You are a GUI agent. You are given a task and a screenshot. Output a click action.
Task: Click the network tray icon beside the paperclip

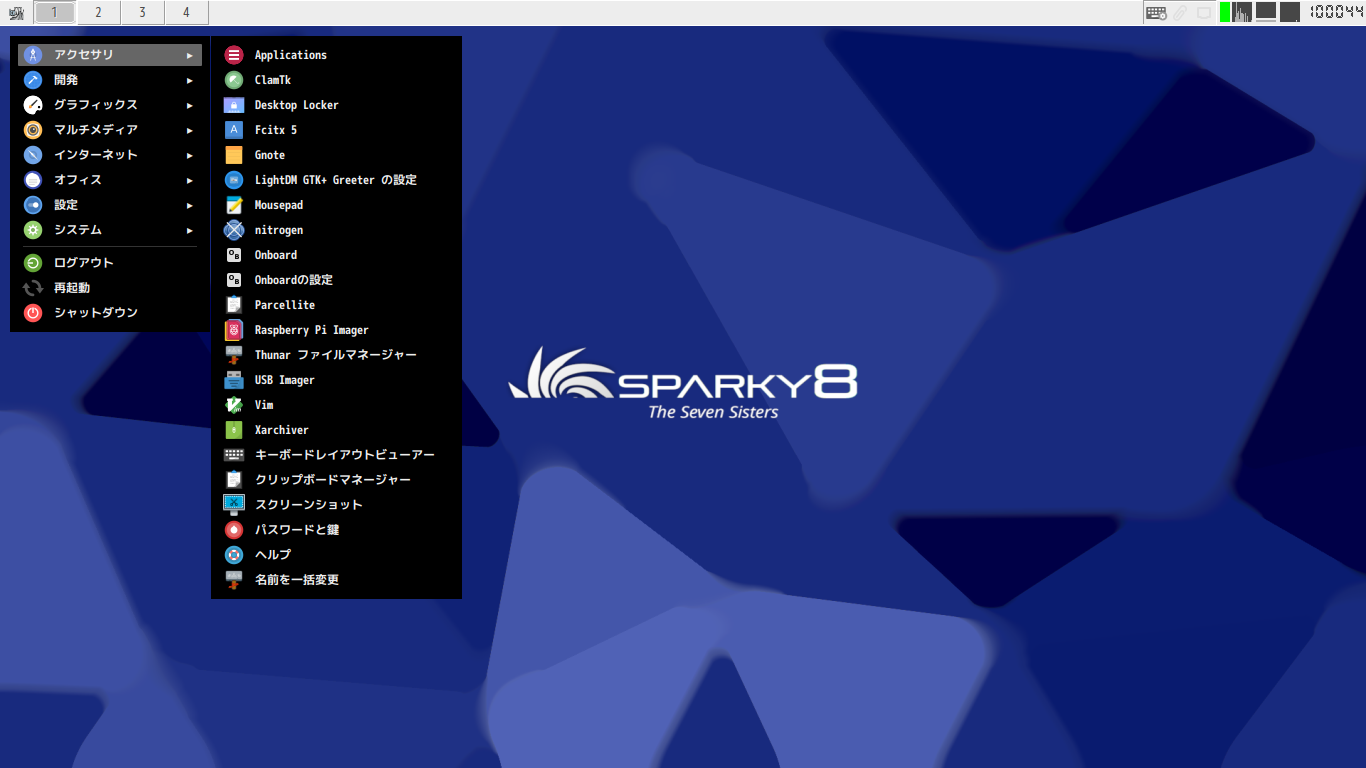click(1204, 12)
